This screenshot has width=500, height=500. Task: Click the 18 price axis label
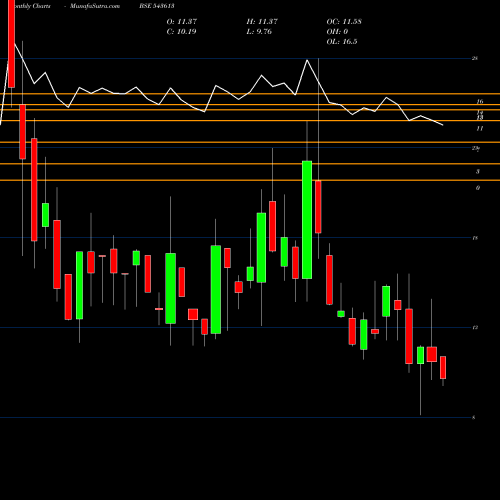point(475,238)
